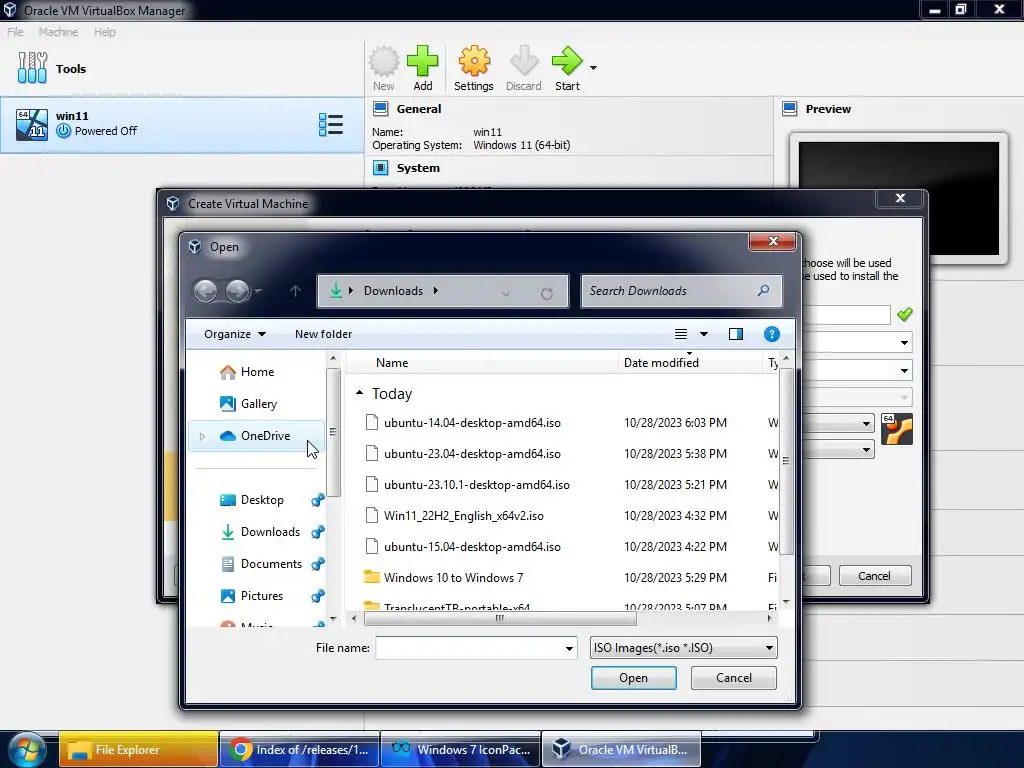The width and height of the screenshot is (1024, 768).
Task: Open Settings gear in VirtualBox toolbar
Action: [x=474, y=61]
